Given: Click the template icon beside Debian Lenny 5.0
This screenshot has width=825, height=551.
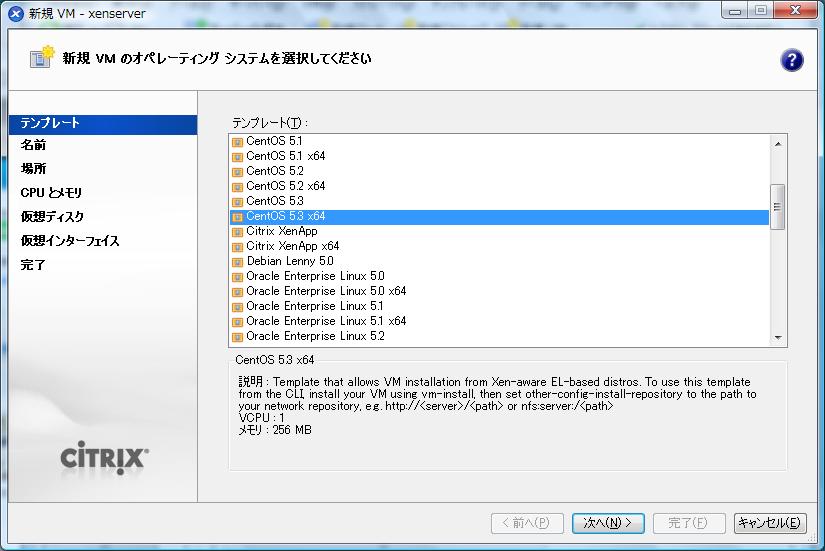Looking at the screenshot, I should [x=237, y=262].
